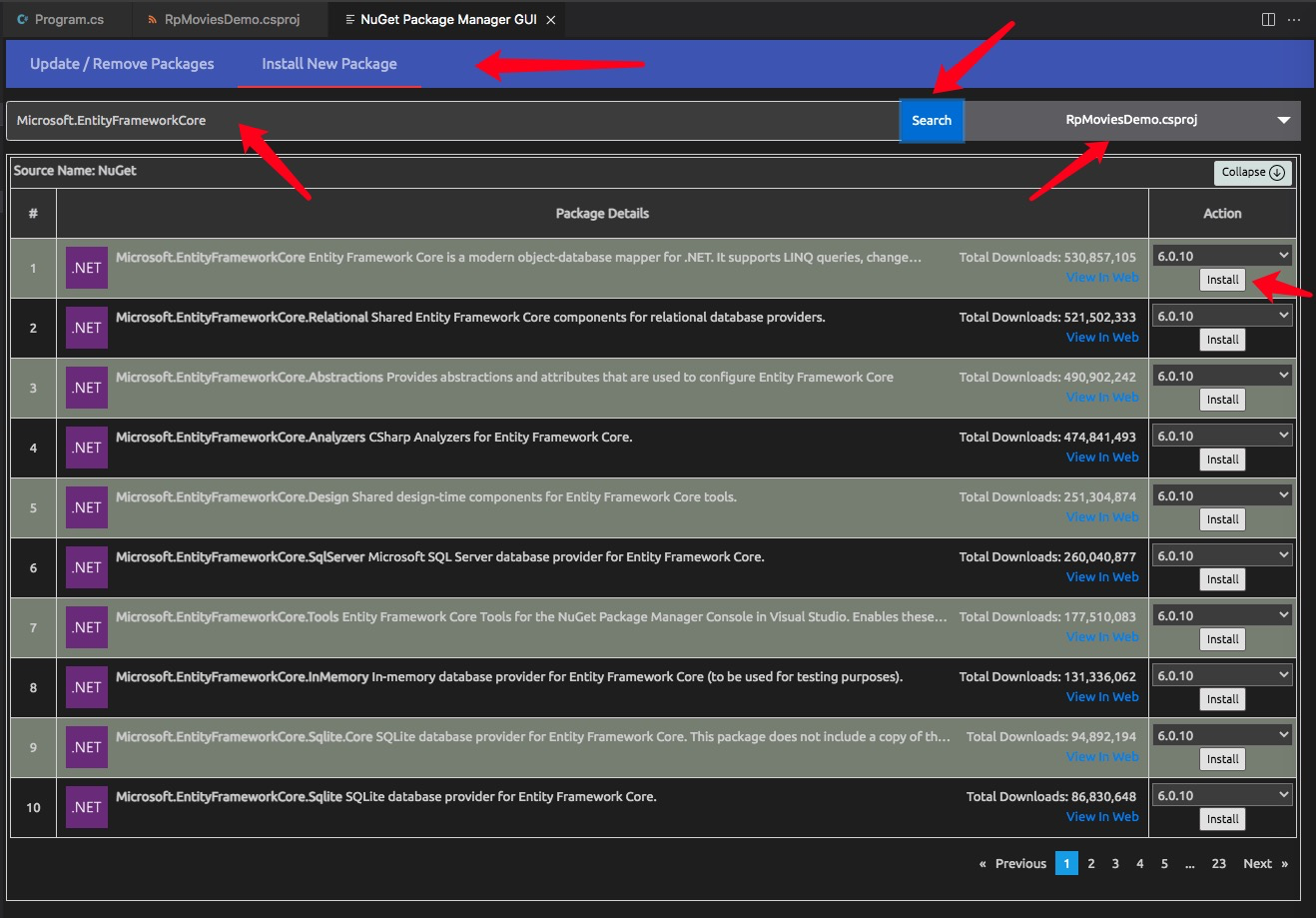The height and width of the screenshot is (918, 1316).
Task: Select the Install New Package tab
Action: (329, 64)
